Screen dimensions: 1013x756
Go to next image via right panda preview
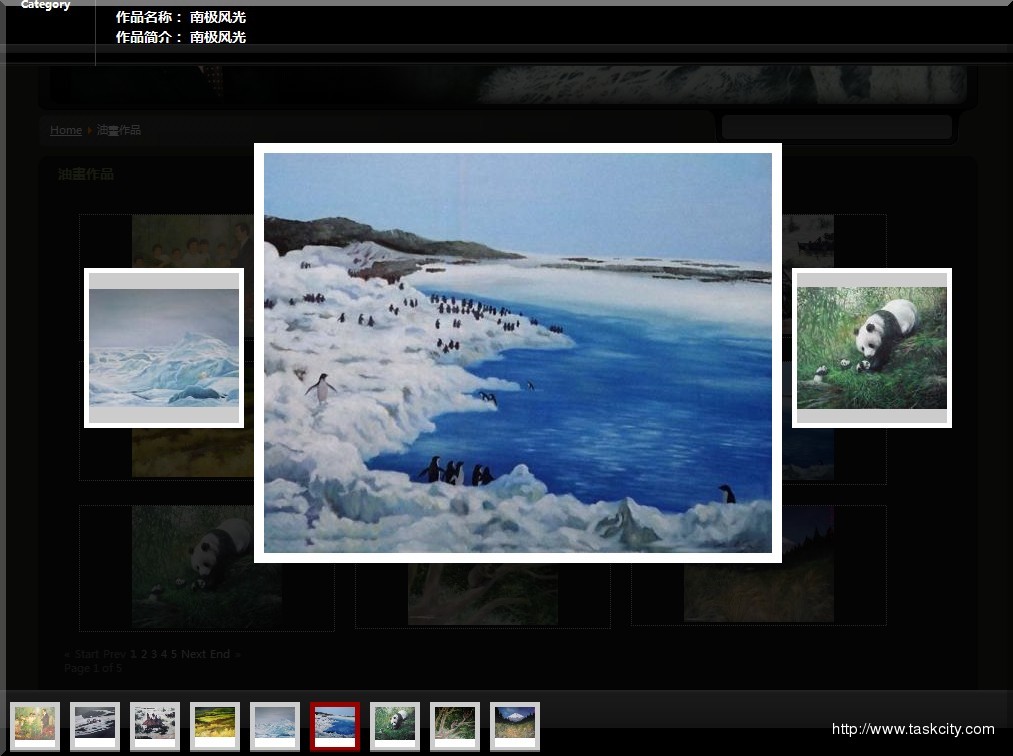[871, 348]
